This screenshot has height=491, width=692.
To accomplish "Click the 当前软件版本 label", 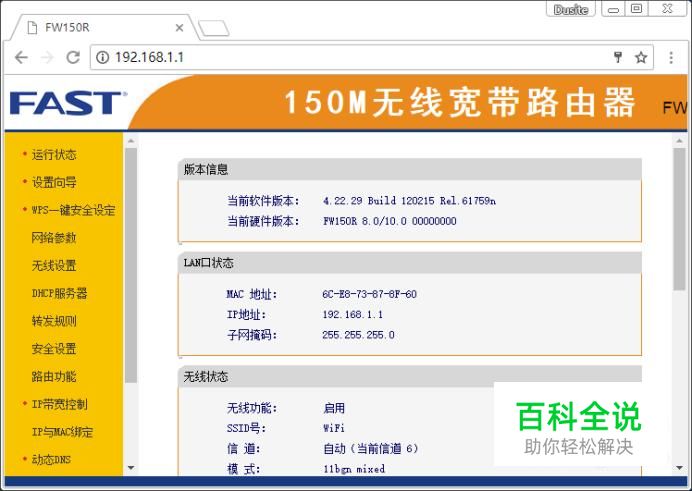I will pyautogui.click(x=263, y=201).
